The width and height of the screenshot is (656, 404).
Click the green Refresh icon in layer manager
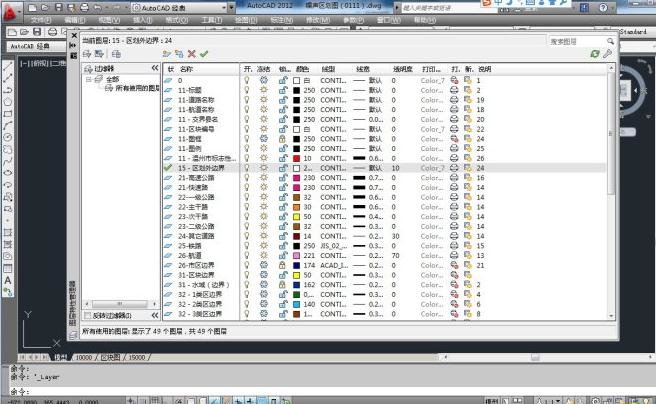tap(595, 54)
